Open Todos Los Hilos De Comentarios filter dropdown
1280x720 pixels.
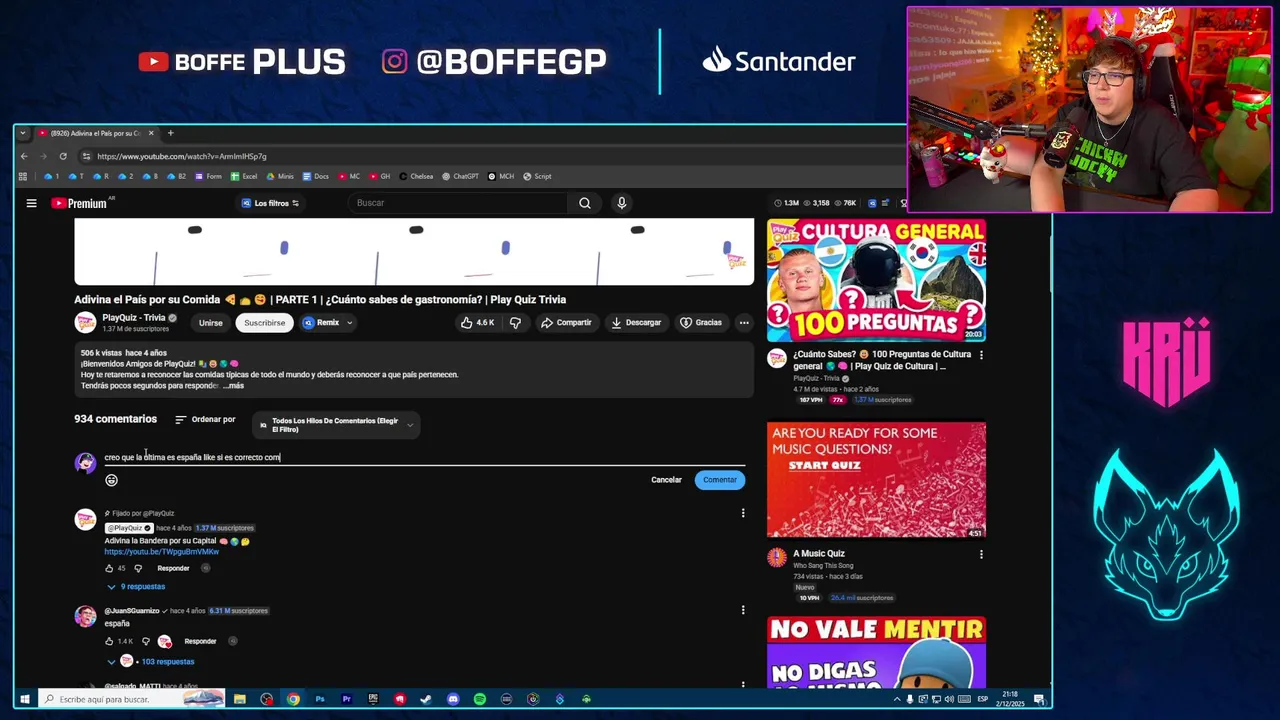(x=336, y=425)
